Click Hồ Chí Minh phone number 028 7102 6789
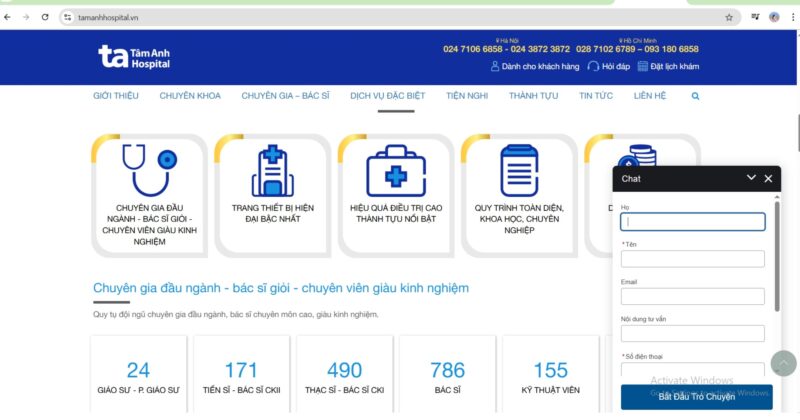Screen dimensions: 800x420 pyautogui.click(x=606, y=49)
